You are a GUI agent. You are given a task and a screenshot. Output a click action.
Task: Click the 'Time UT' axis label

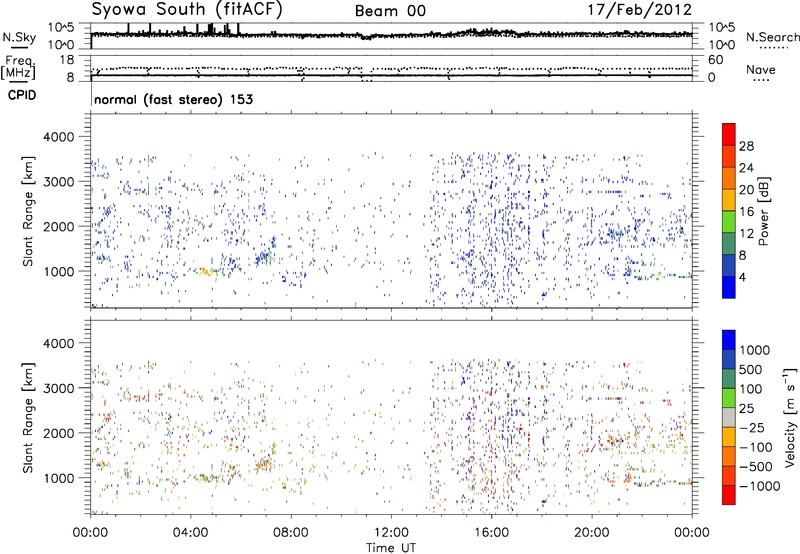click(x=391, y=548)
